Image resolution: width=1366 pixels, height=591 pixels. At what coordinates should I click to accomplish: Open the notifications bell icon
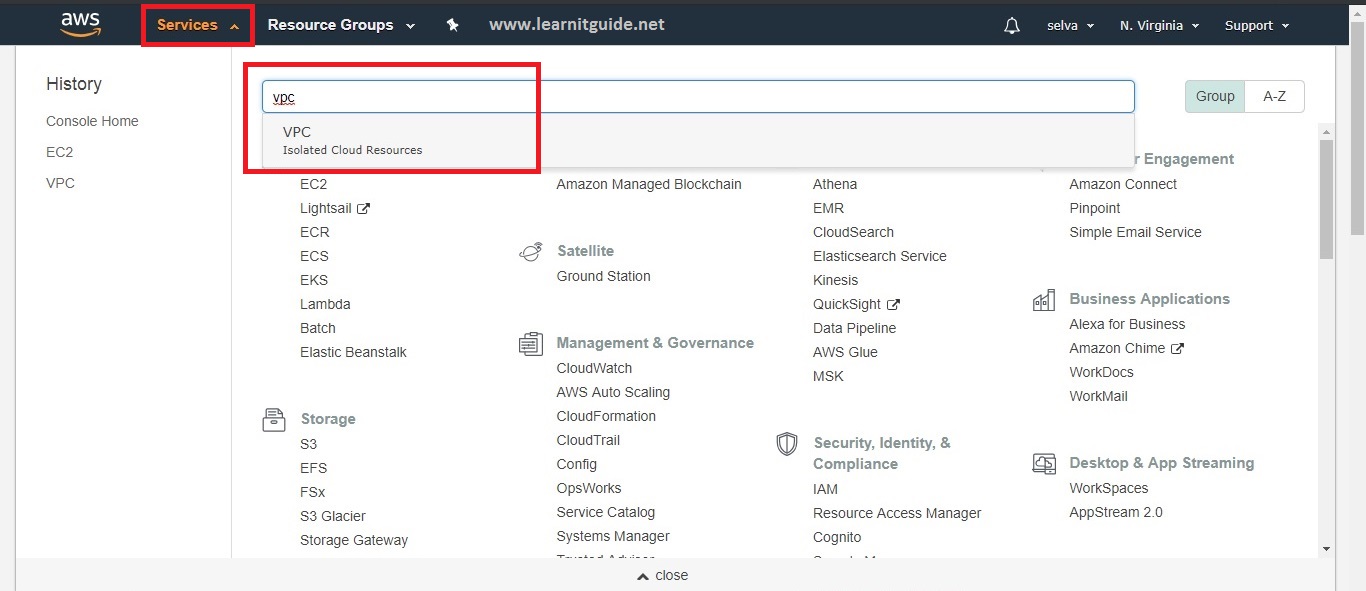pyautogui.click(x=1011, y=25)
